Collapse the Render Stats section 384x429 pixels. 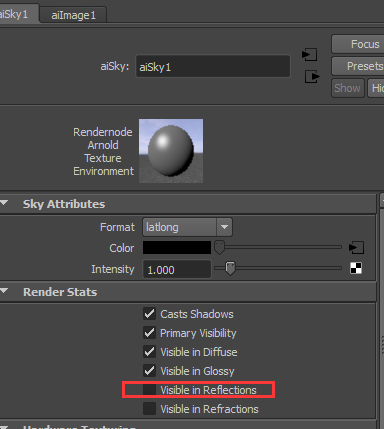click(x=4, y=291)
